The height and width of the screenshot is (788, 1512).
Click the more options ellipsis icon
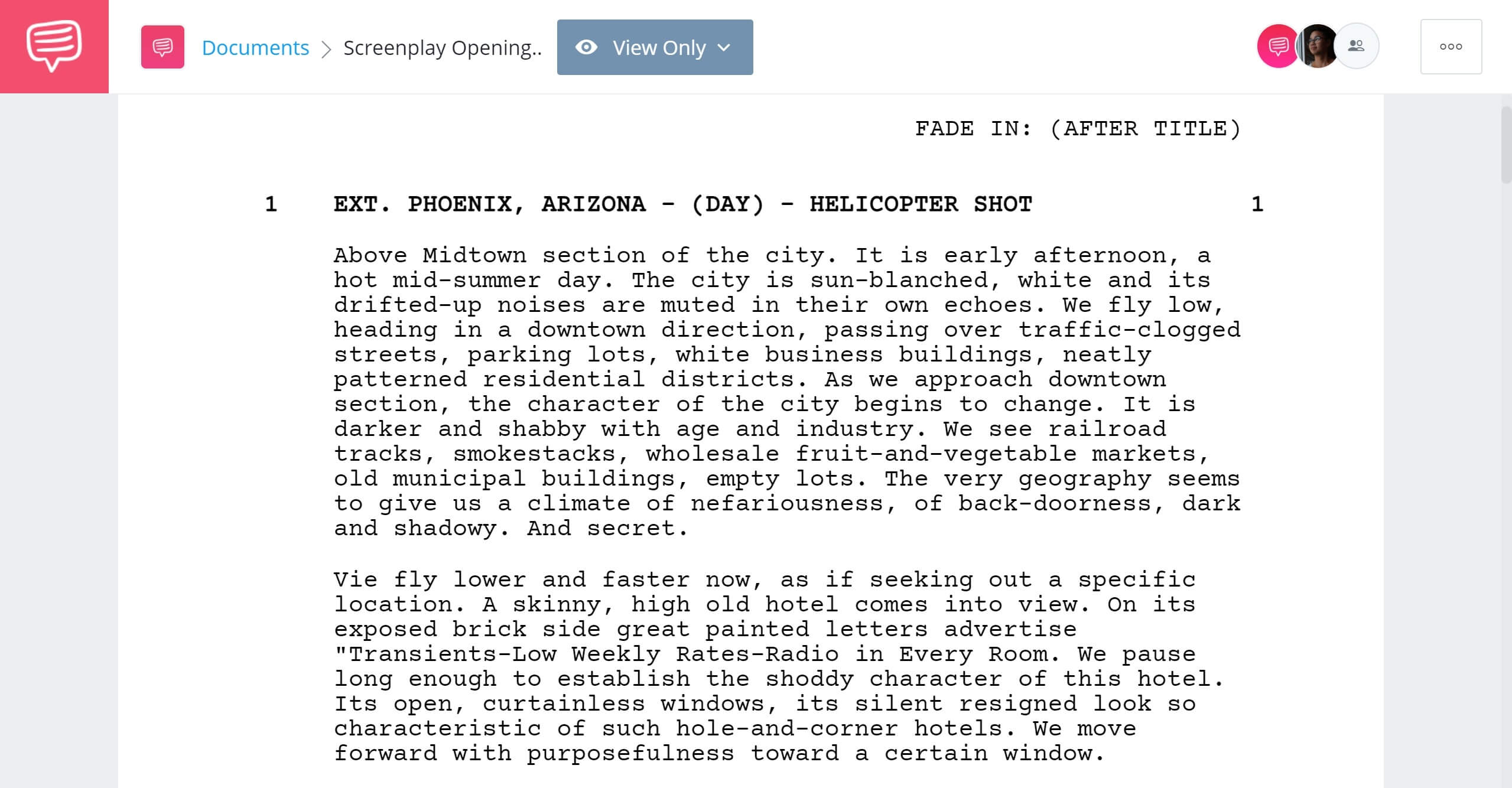point(1450,46)
